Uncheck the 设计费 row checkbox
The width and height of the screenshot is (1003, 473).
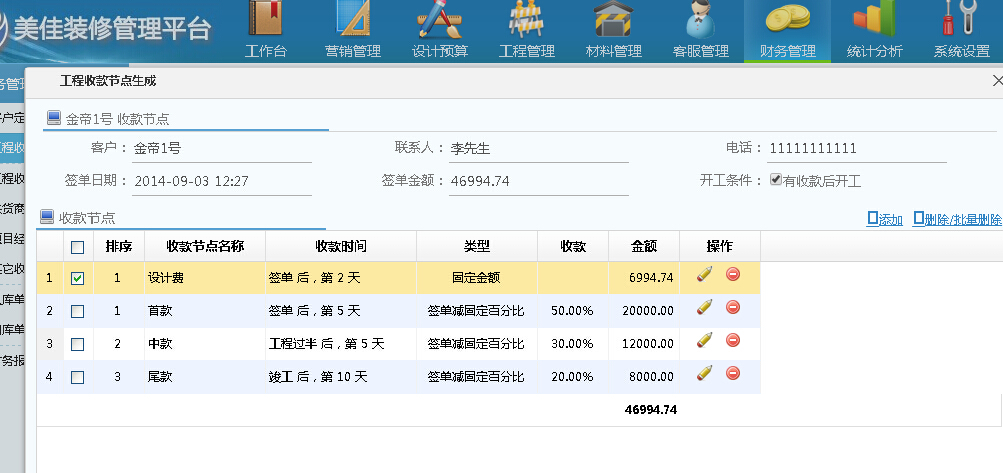click(78, 279)
